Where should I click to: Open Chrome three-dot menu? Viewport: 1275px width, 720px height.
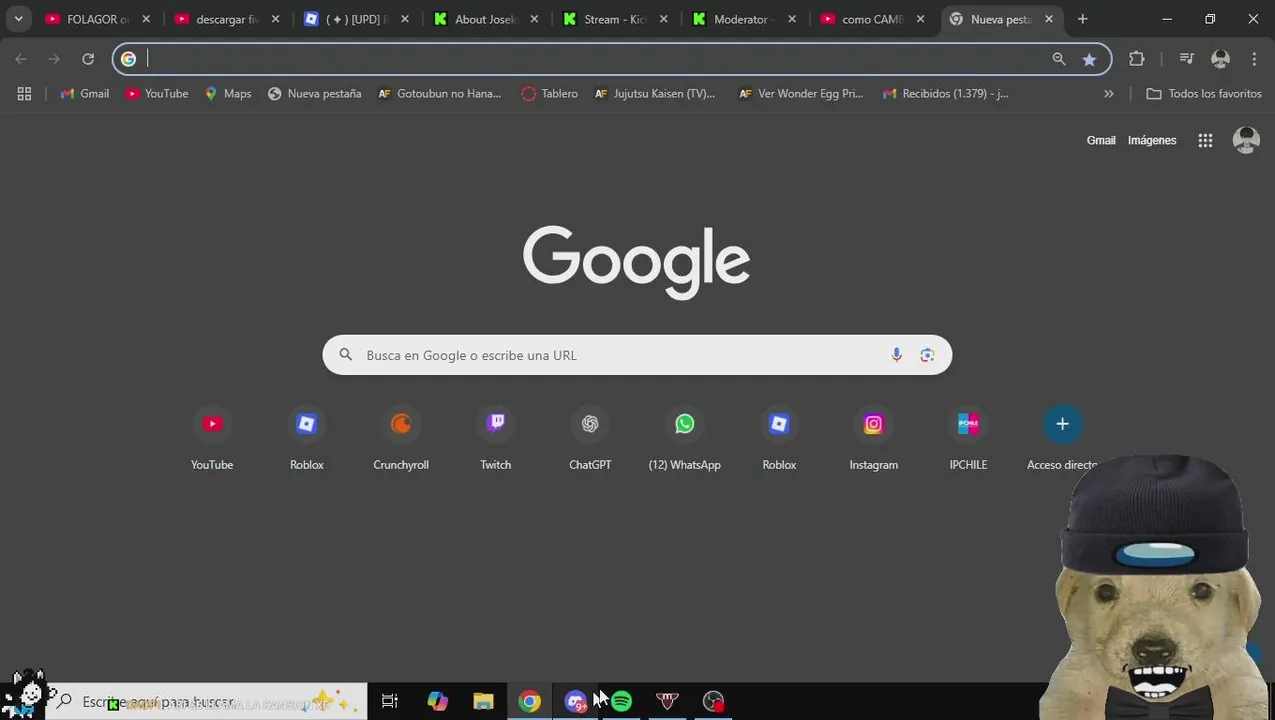[1254, 59]
